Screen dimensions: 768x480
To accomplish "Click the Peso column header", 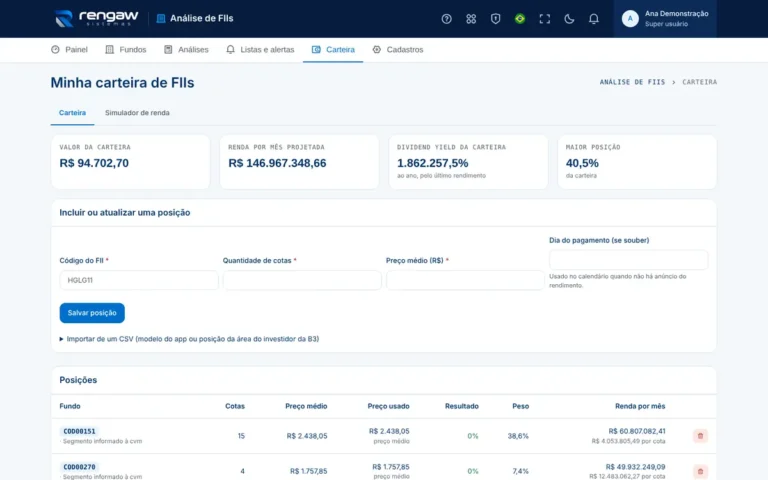I will click(x=521, y=406).
